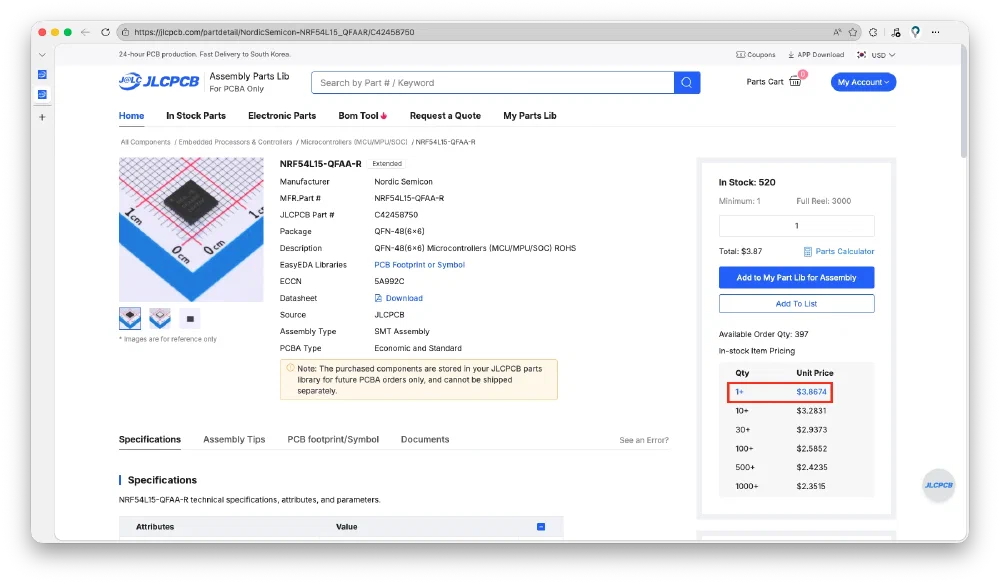This screenshot has height=584, width=1000.
Task: Switch to the Specifications tab
Action: point(150,439)
